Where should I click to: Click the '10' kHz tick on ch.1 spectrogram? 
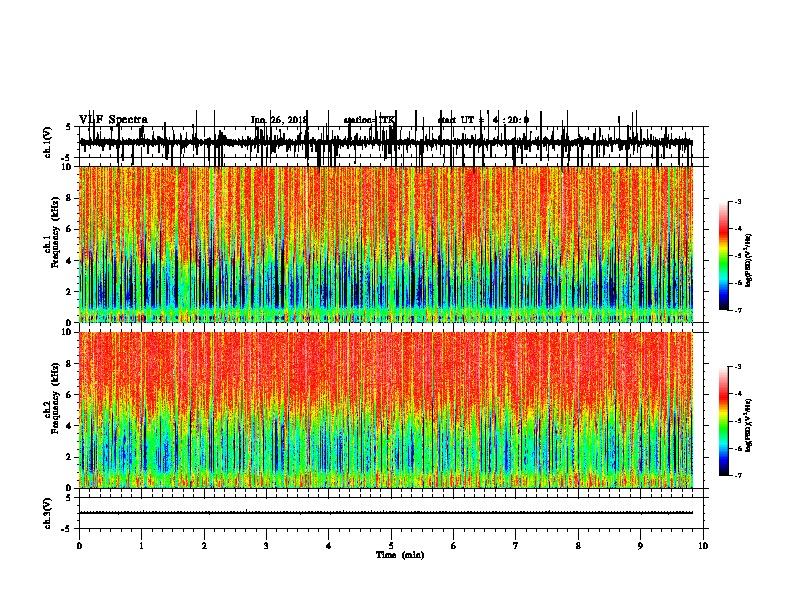[68, 167]
